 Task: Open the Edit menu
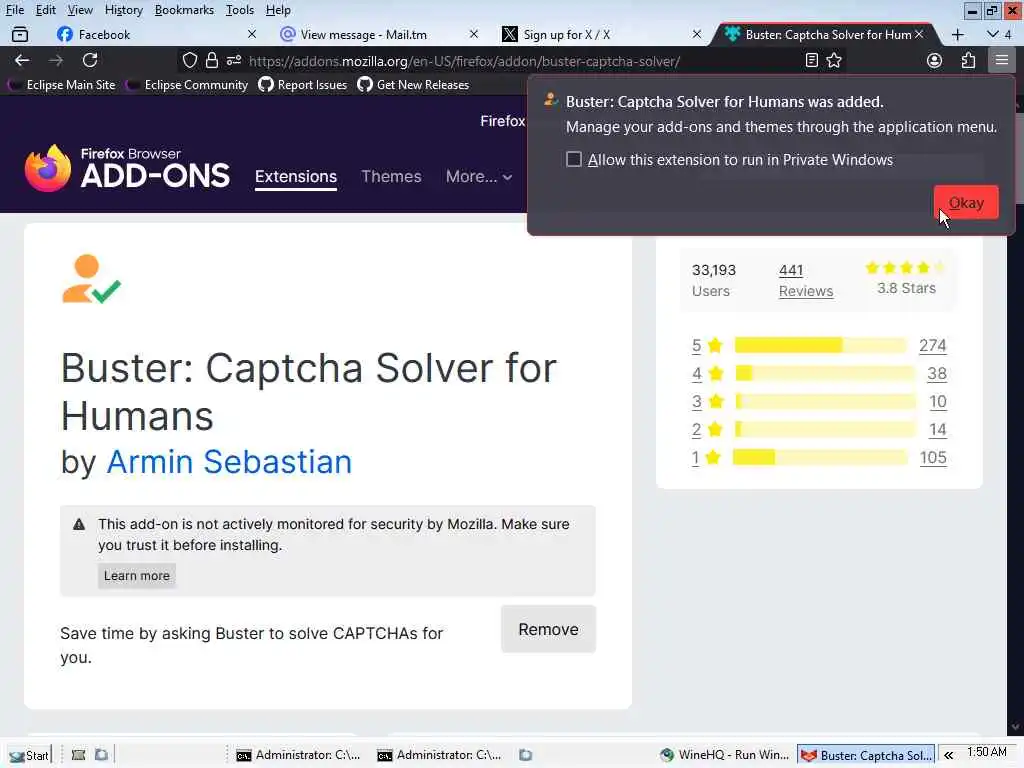[45, 10]
